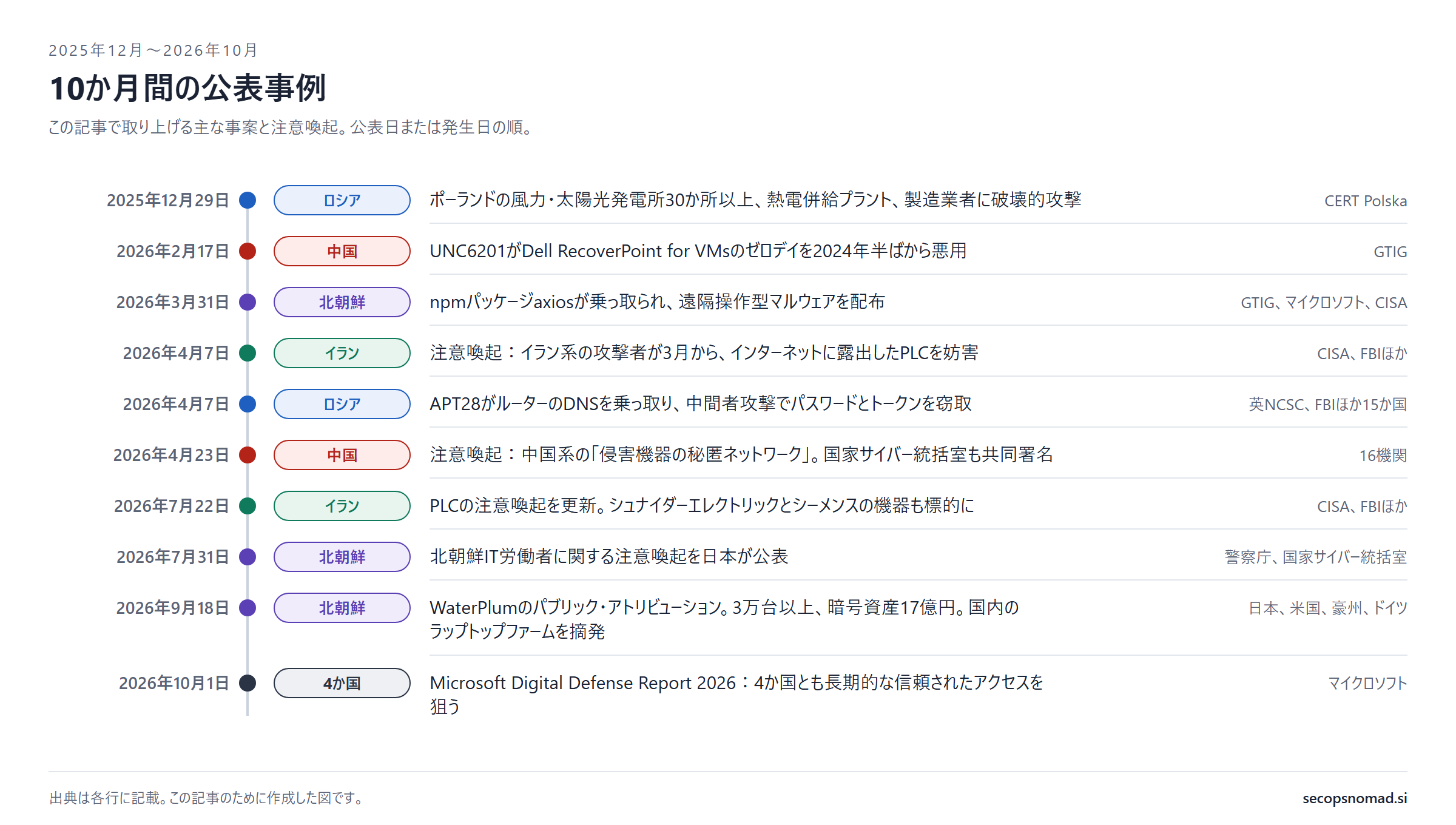Click the ポーランドの風力・太陽光発電所 headline

[x=755, y=200]
